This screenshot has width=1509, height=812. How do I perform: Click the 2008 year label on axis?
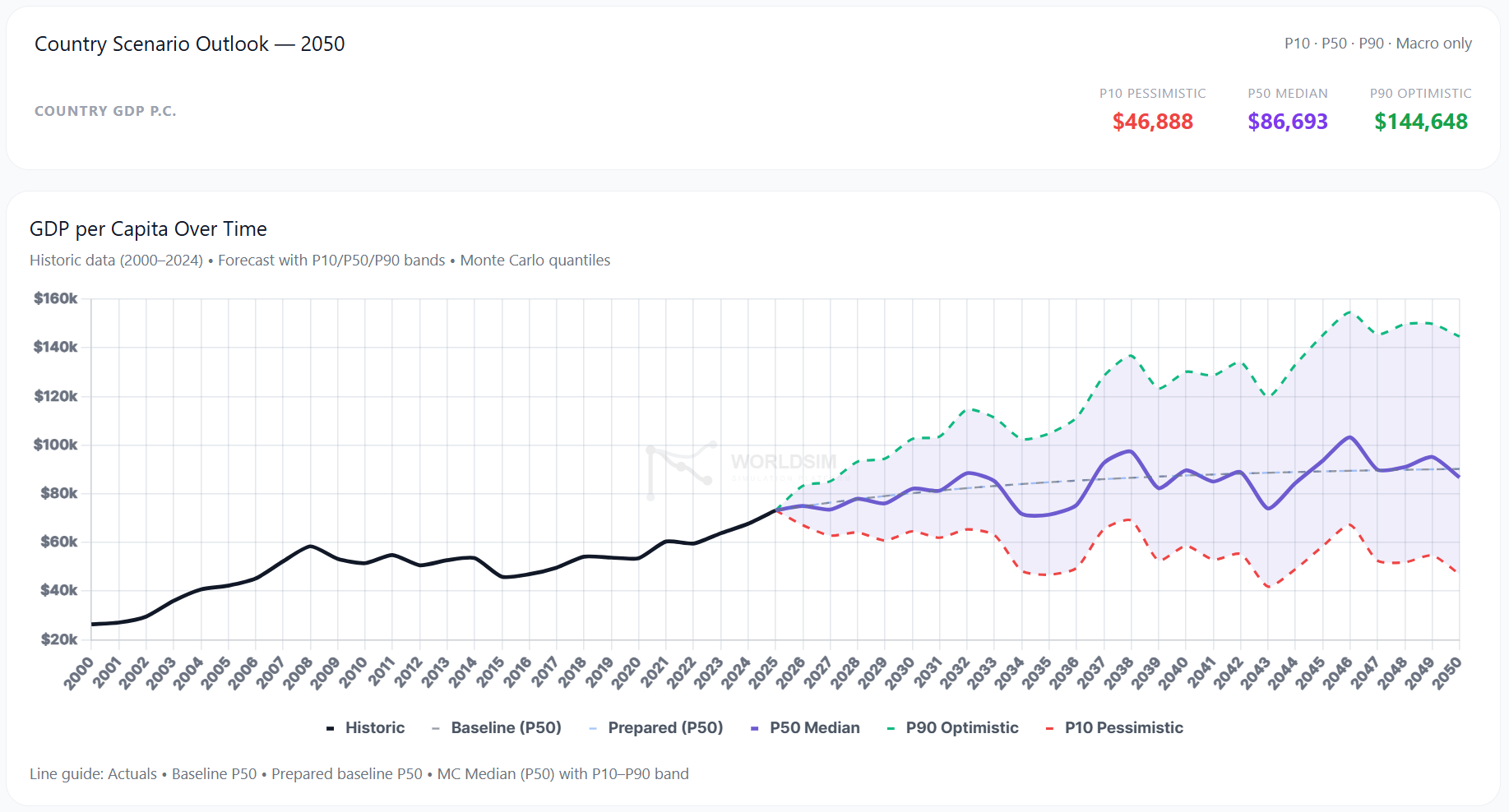point(298,673)
